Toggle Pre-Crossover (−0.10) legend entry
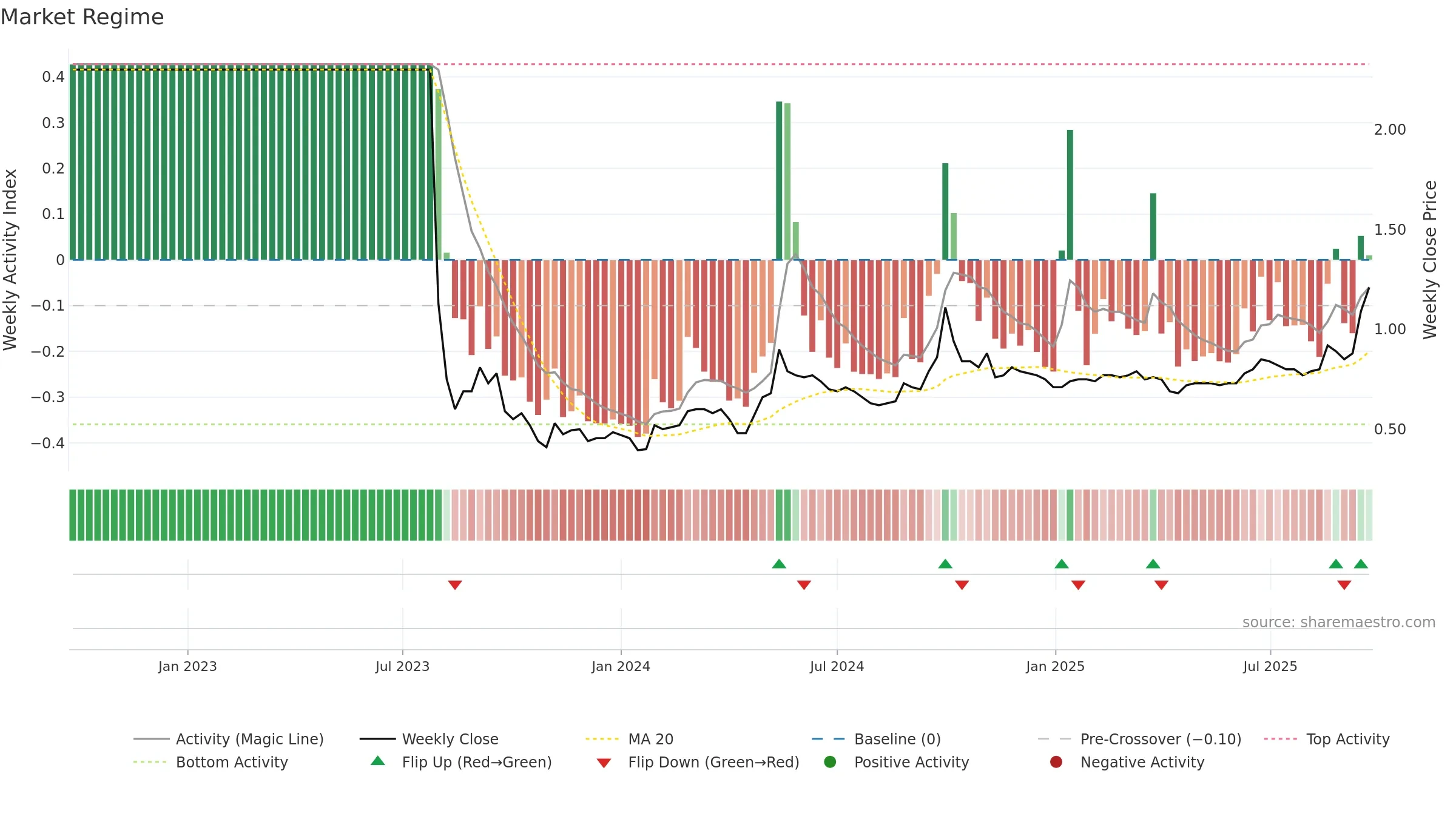 1139,739
